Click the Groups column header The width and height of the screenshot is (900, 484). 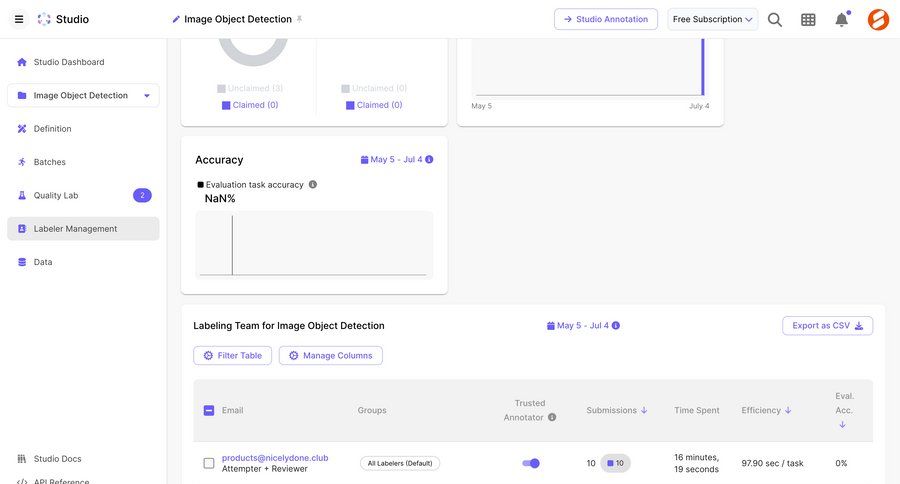pos(372,411)
